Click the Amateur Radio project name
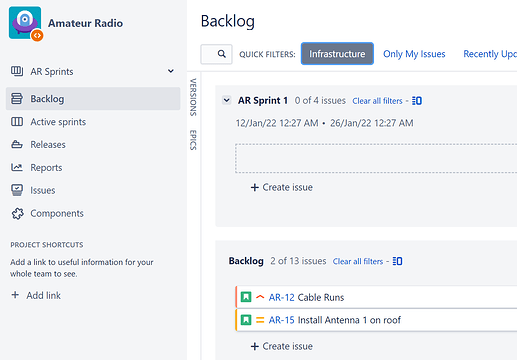The width and height of the screenshot is (517, 360). point(85,23)
